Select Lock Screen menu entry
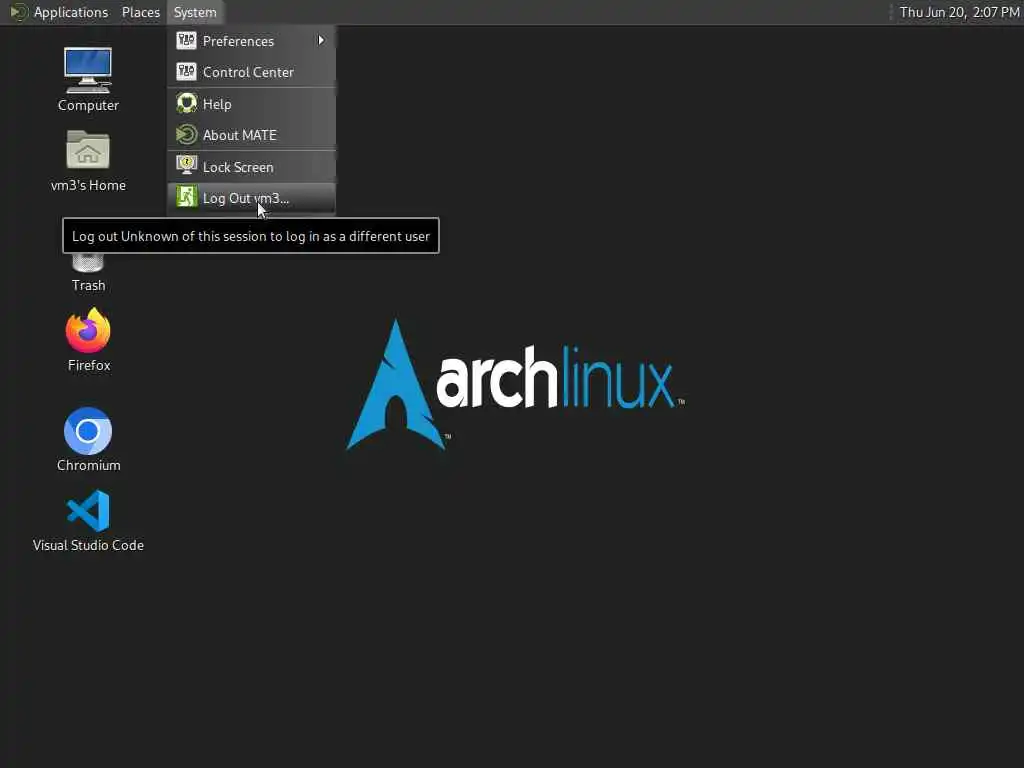This screenshot has height=768, width=1024. click(x=251, y=167)
